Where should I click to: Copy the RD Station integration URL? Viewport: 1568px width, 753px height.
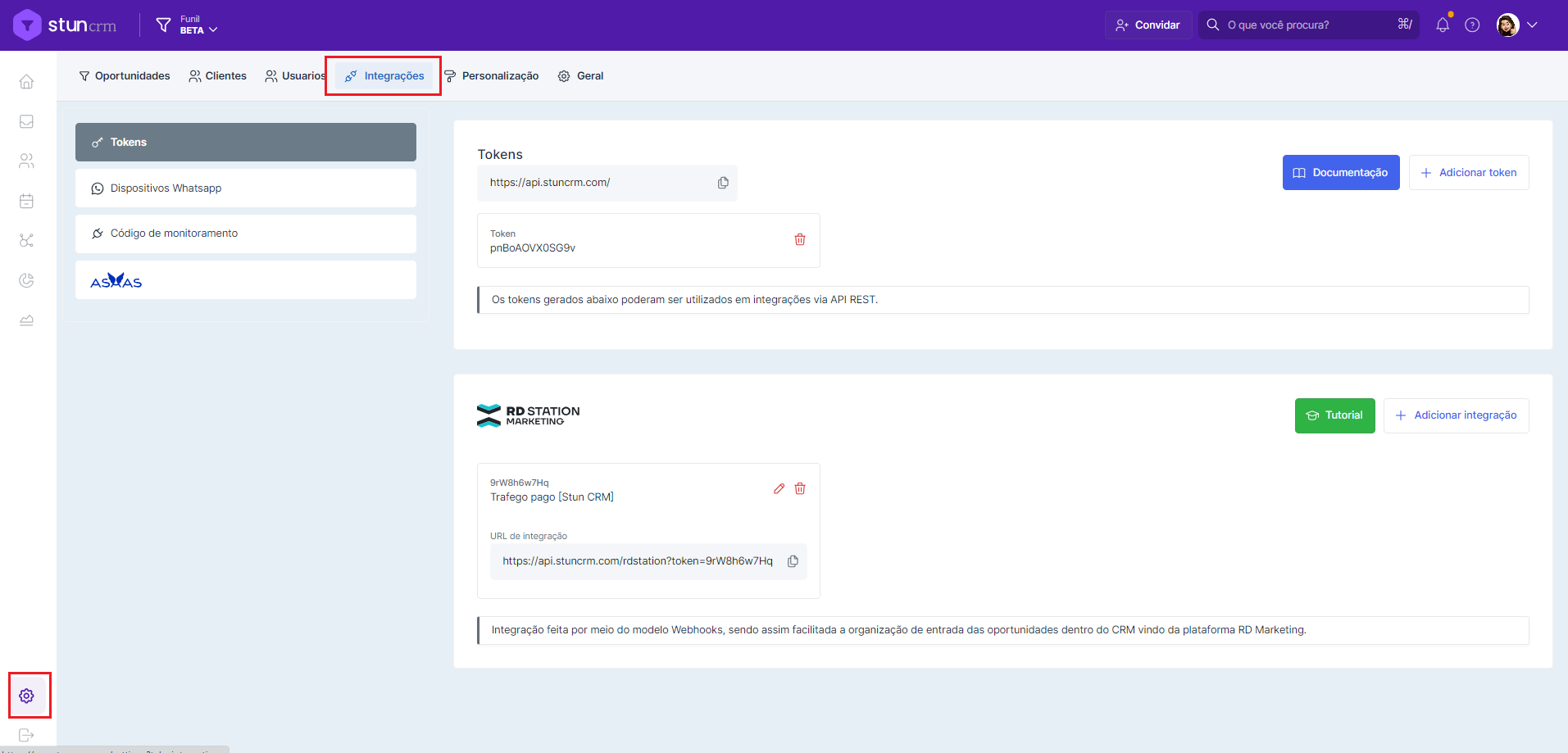click(x=793, y=561)
